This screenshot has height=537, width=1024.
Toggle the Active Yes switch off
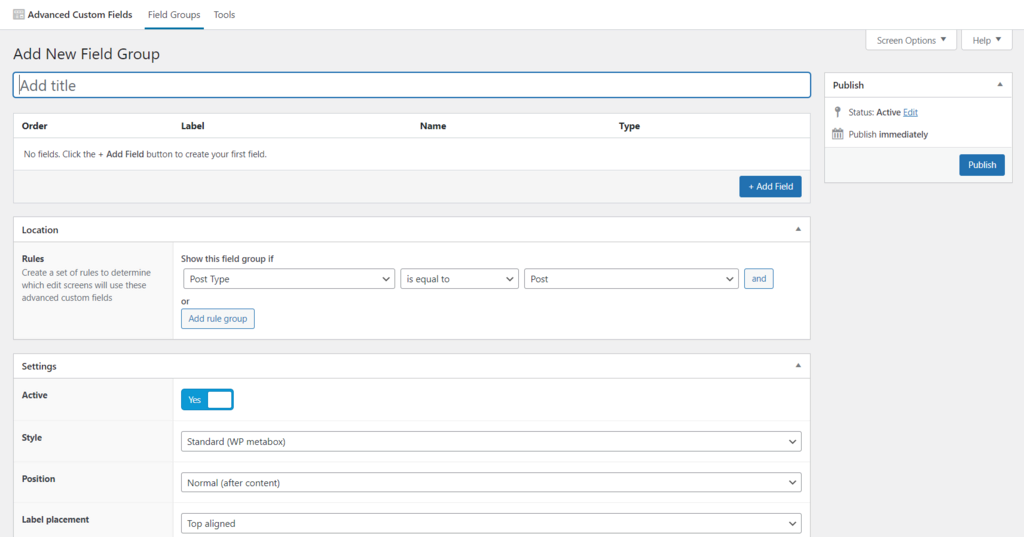click(207, 400)
